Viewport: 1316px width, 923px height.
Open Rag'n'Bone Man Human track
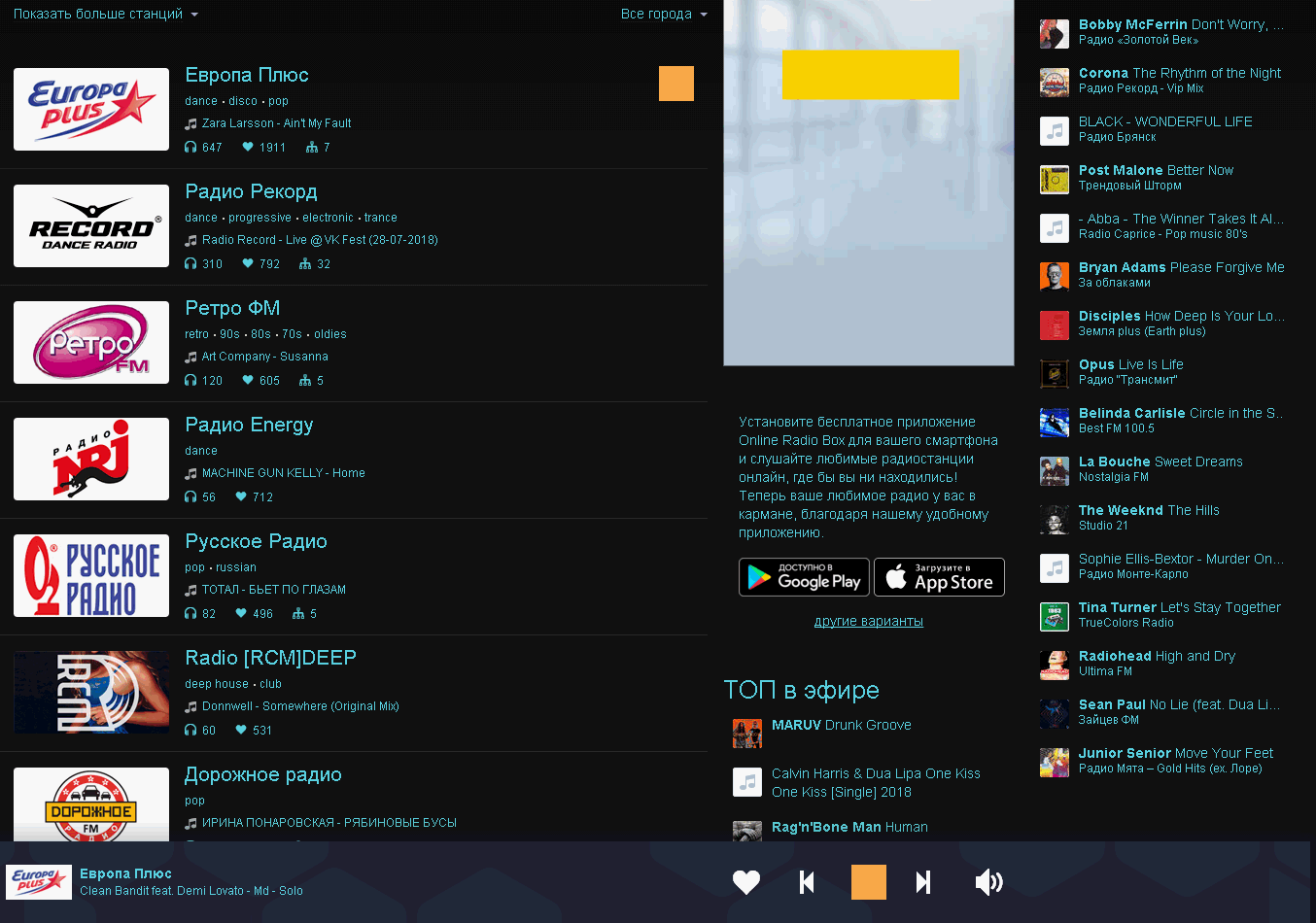click(x=849, y=827)
